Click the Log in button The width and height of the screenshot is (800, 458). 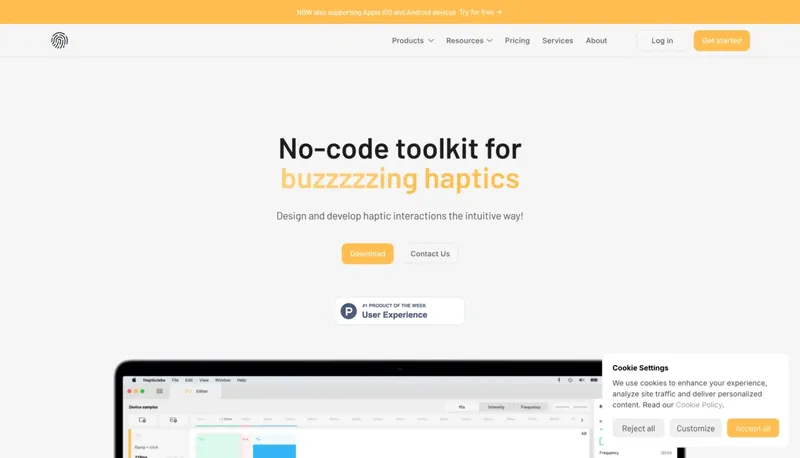662,40
